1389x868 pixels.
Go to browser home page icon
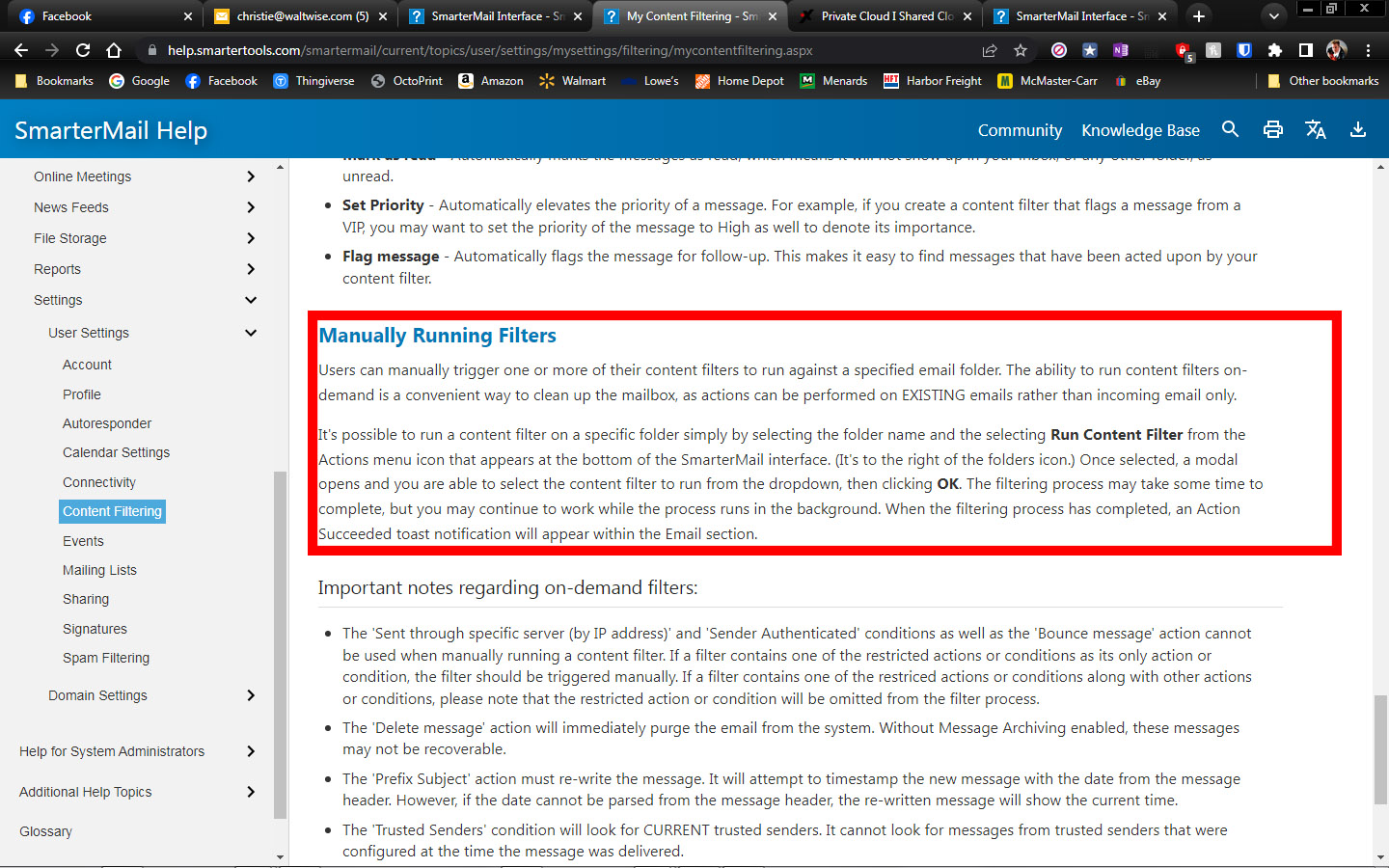(x=114, y=50)
